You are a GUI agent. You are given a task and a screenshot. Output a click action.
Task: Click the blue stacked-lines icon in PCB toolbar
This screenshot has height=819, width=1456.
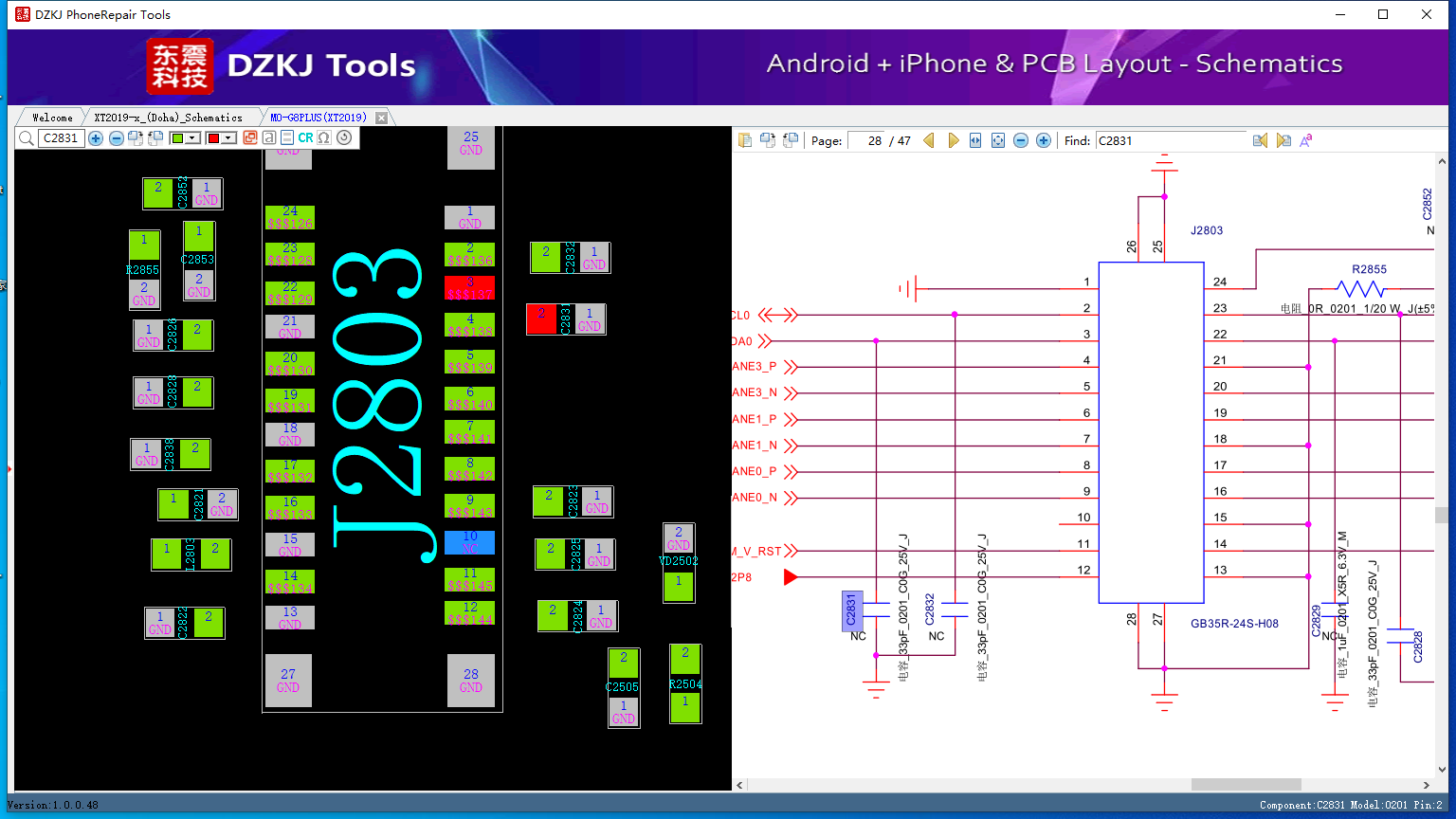[287, 137]
